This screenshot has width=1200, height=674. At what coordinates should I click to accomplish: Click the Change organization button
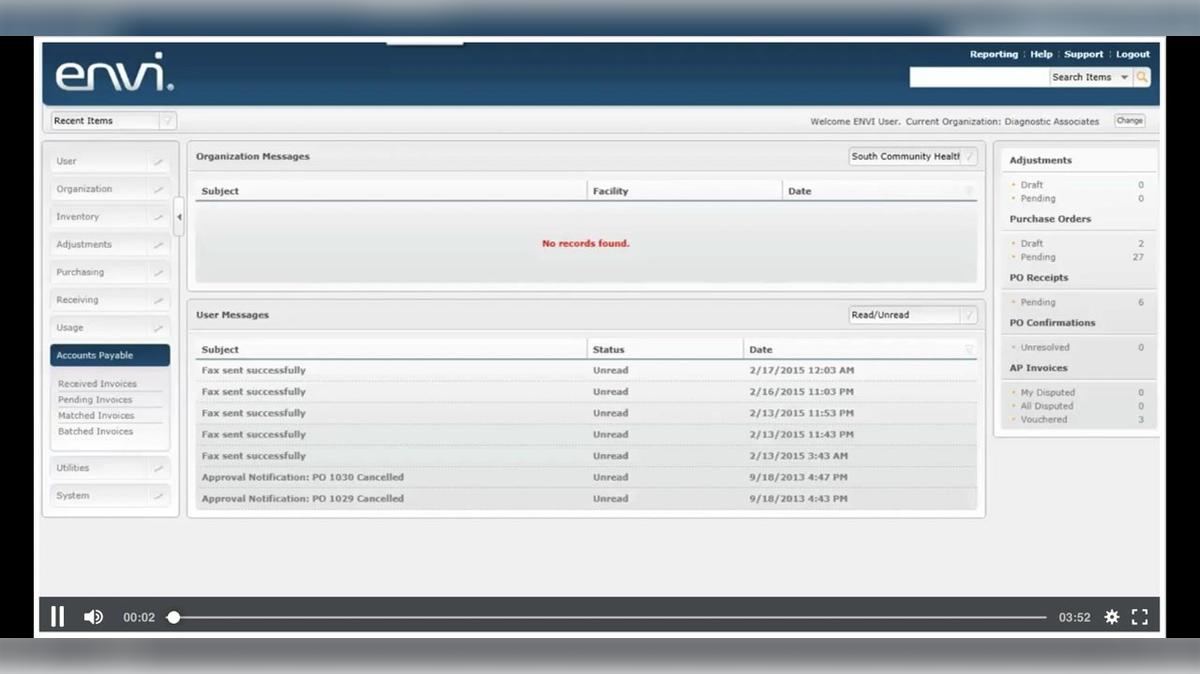[1129, 120]
